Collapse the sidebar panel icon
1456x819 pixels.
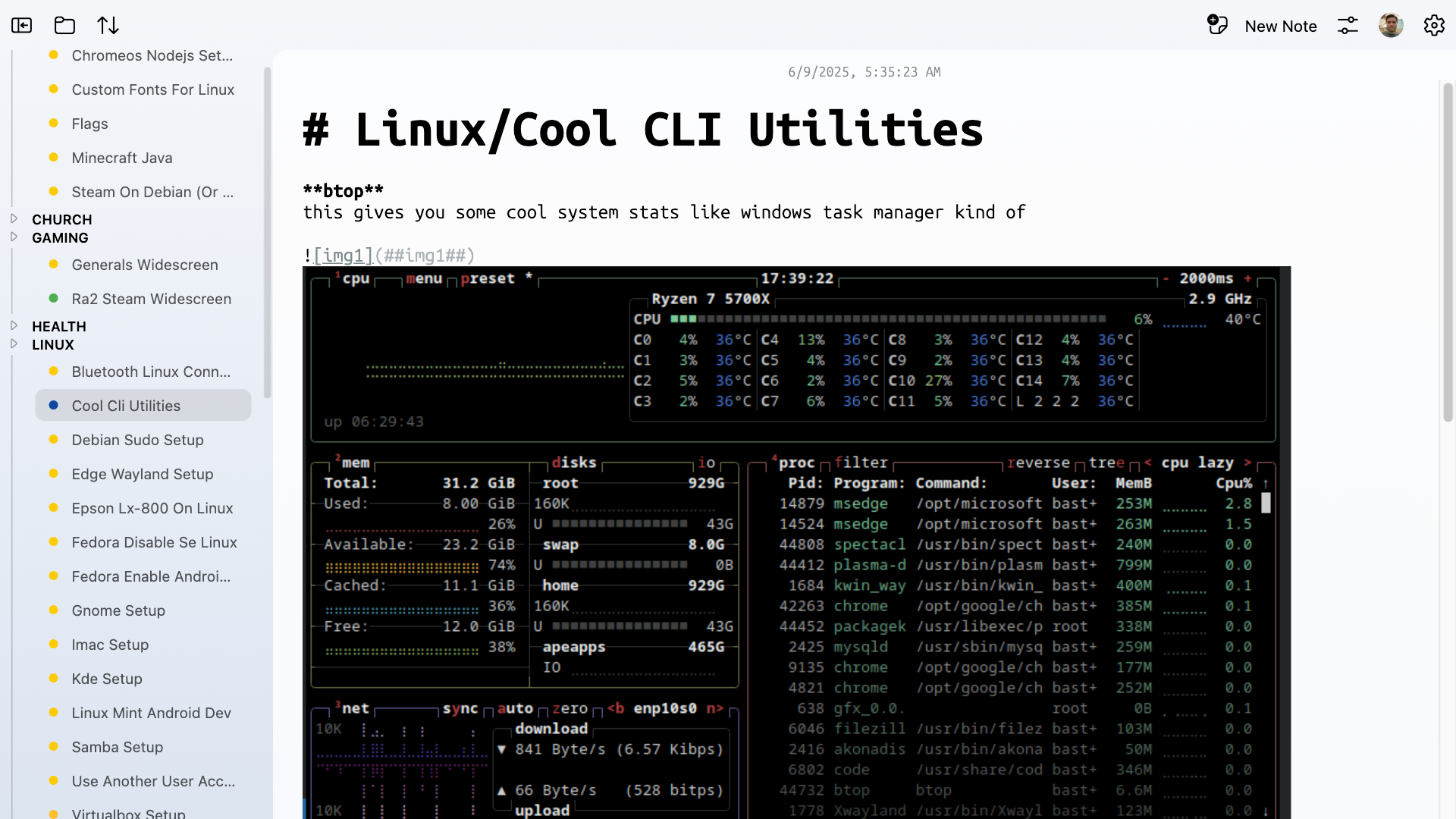point(22,26)
